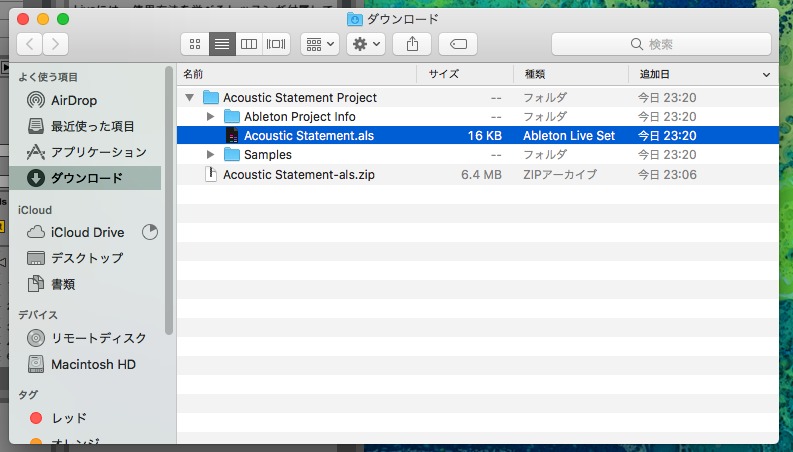
Task: Click the edit tags toolbar button
Action: [x=458, y=44]
